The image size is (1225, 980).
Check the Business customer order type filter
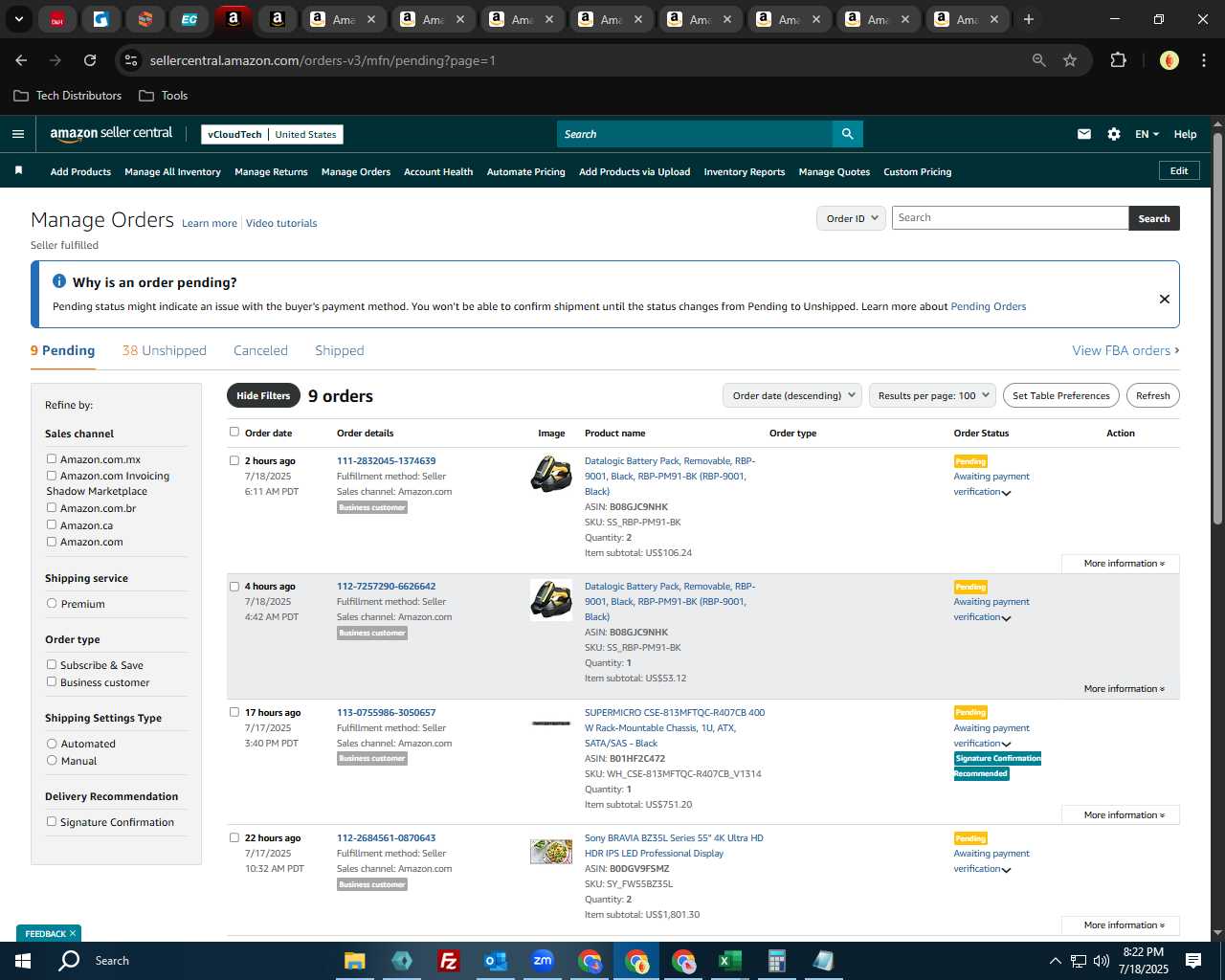(x=52, y=681)
